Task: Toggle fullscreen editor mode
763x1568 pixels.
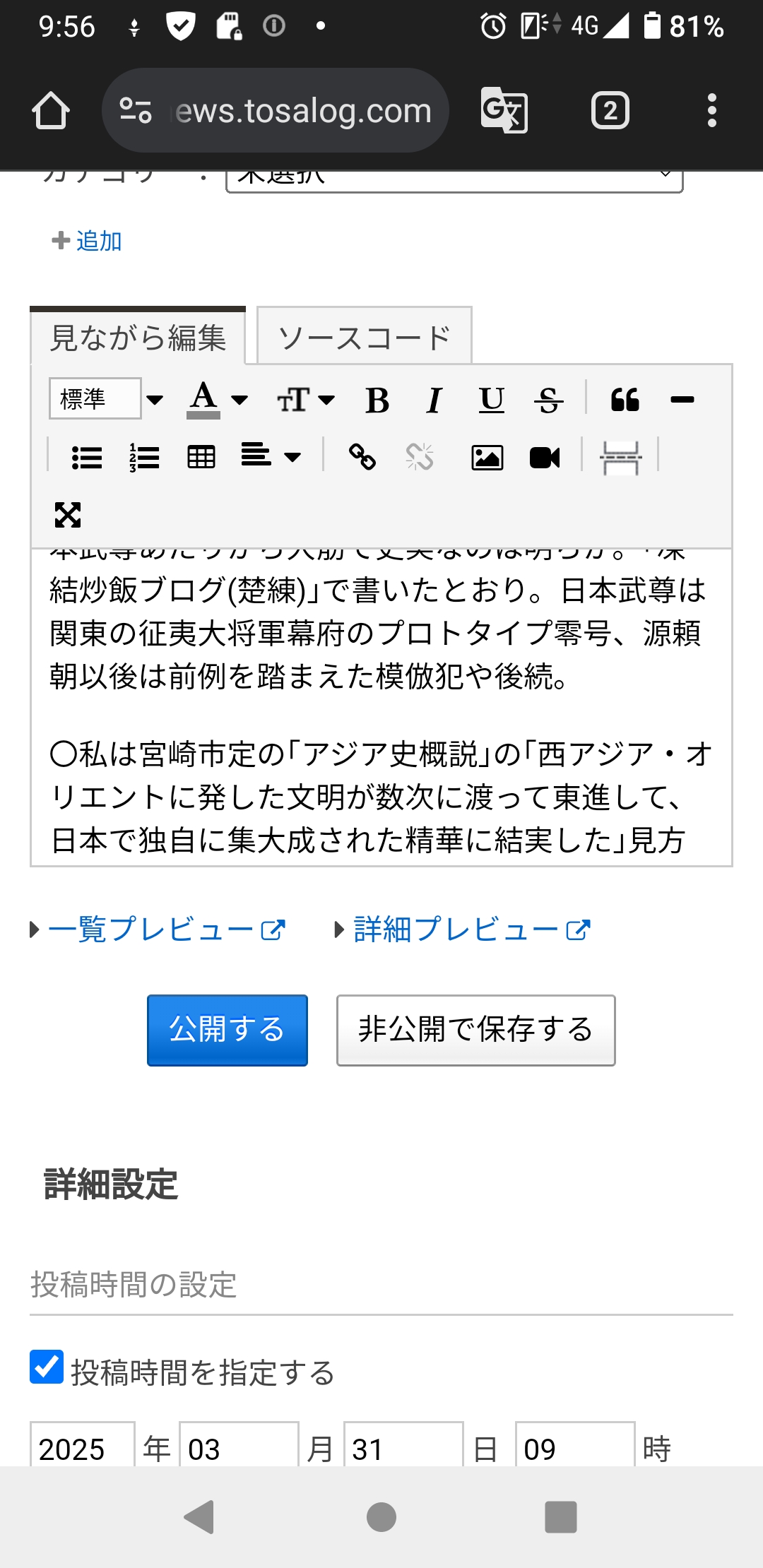Action: coord(68,515)
